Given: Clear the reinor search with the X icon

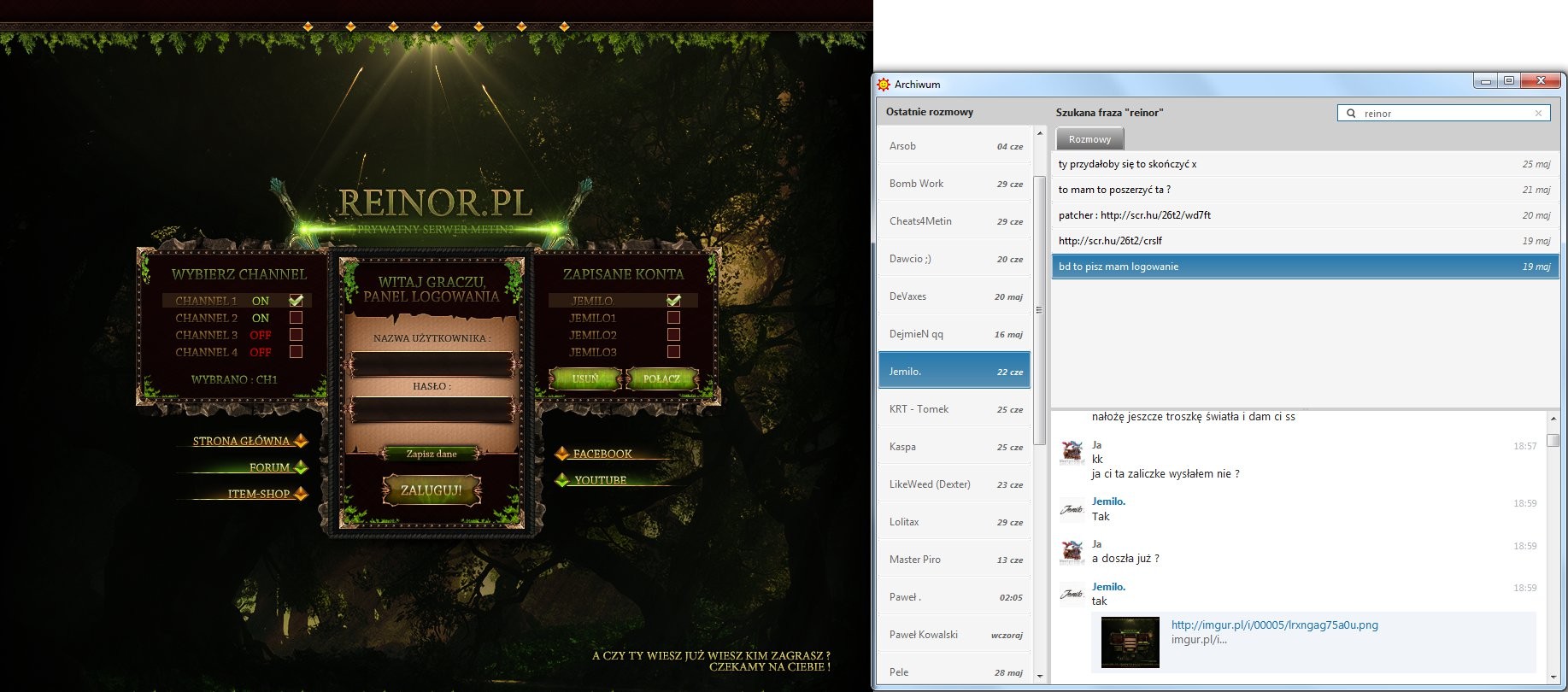Looking at the screenshot, I should point(1538,113).
